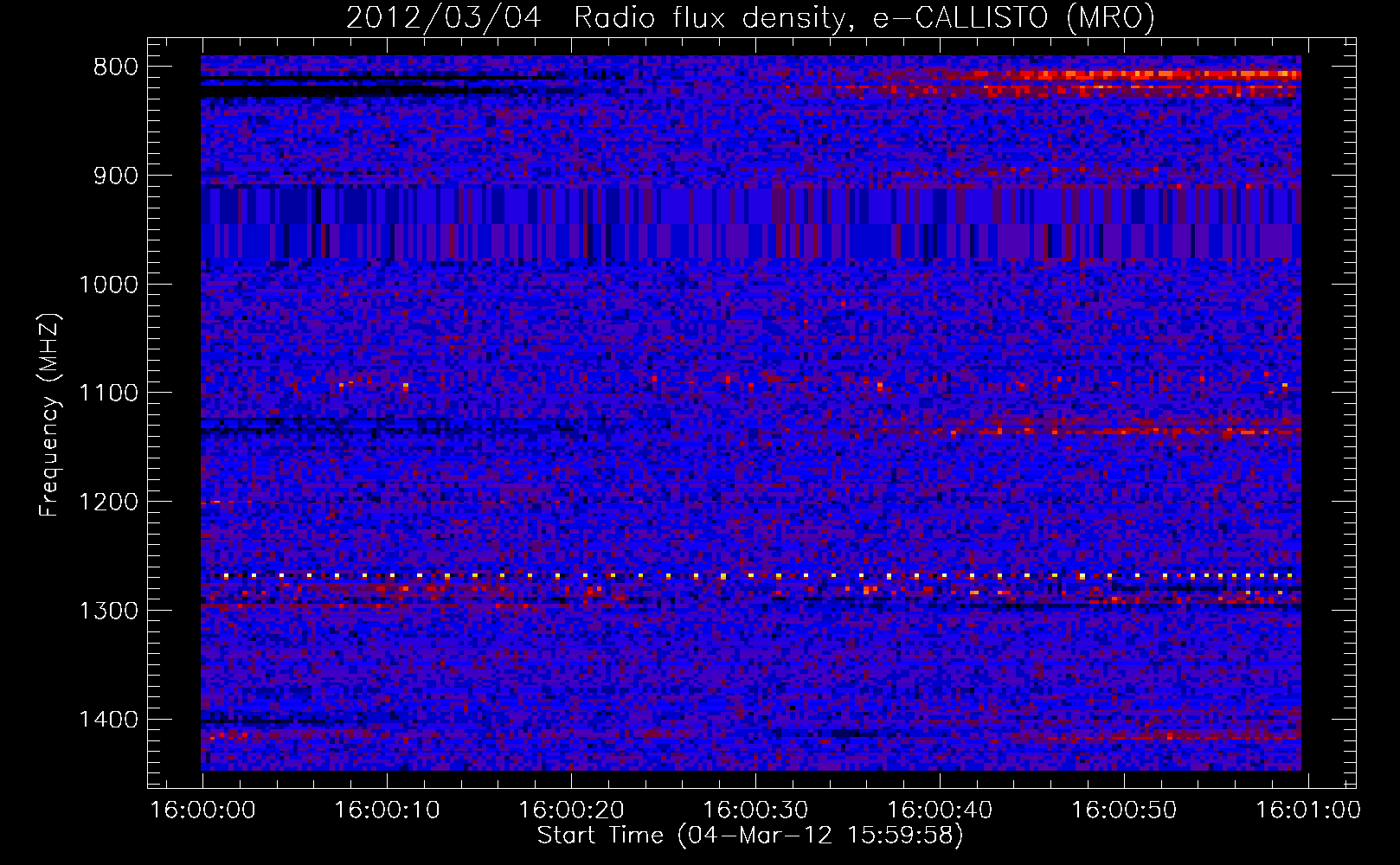Click the 16:00:40 time tick label
Image resolution: width=1400 pixels, height=865 pixels.
click(940, 811)
